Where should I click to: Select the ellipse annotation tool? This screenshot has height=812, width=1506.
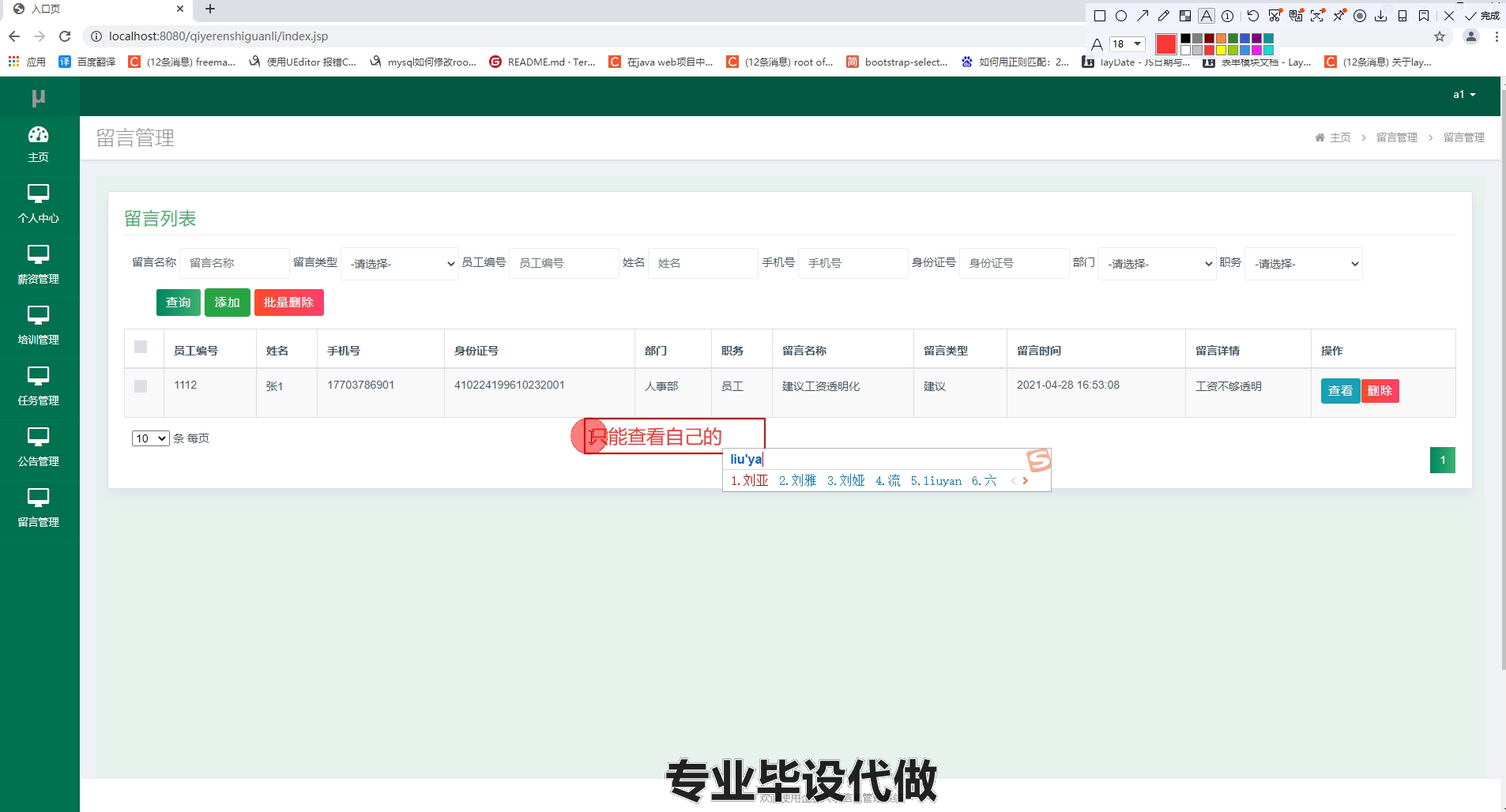tap(1121, 16)
